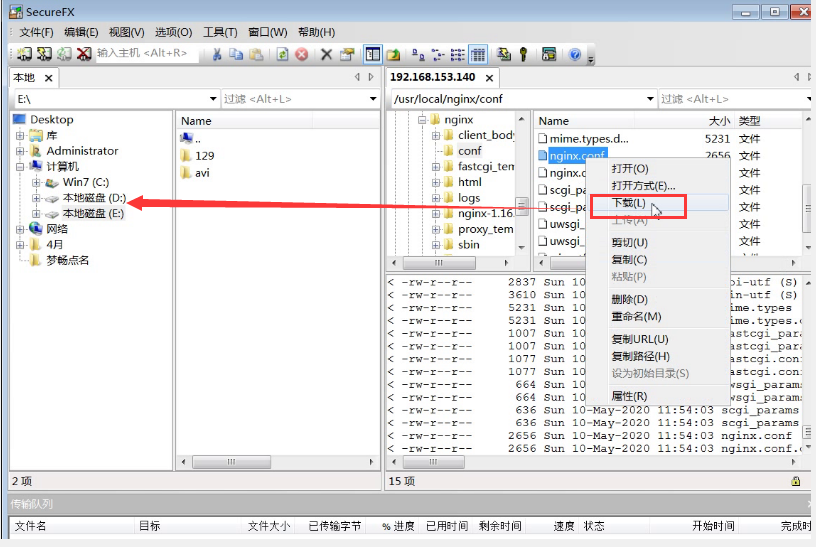Viewport: 816px width, 547px height.
Task: Open the 窗口(W) menu
Action: point(267,32)
